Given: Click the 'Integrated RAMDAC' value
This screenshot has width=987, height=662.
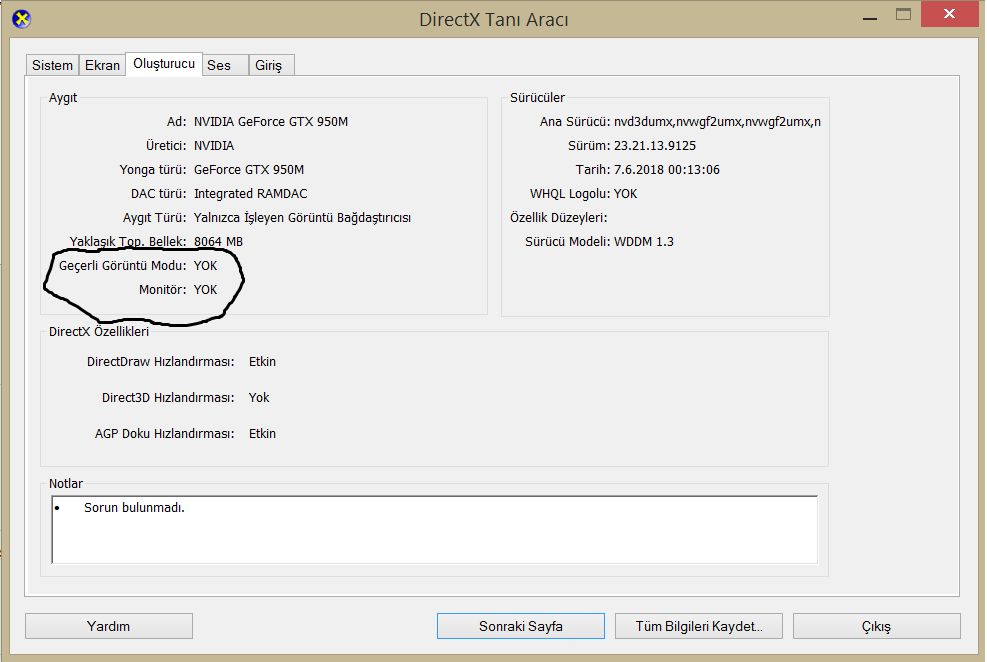Looking at the screenshot, I should (x=251, y=194).
